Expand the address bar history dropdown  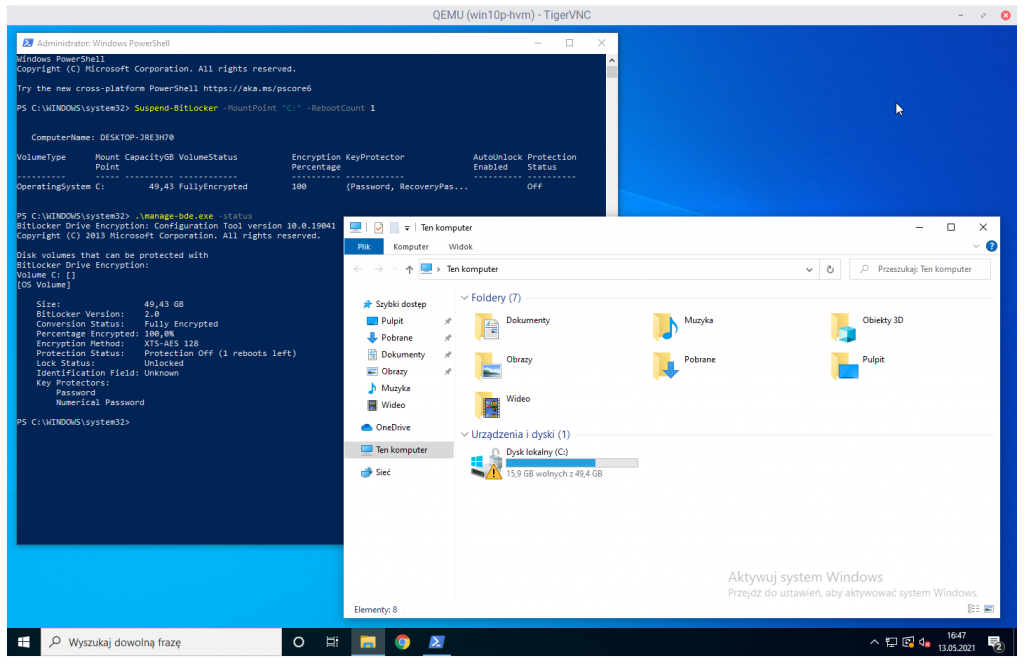[809, 269]
